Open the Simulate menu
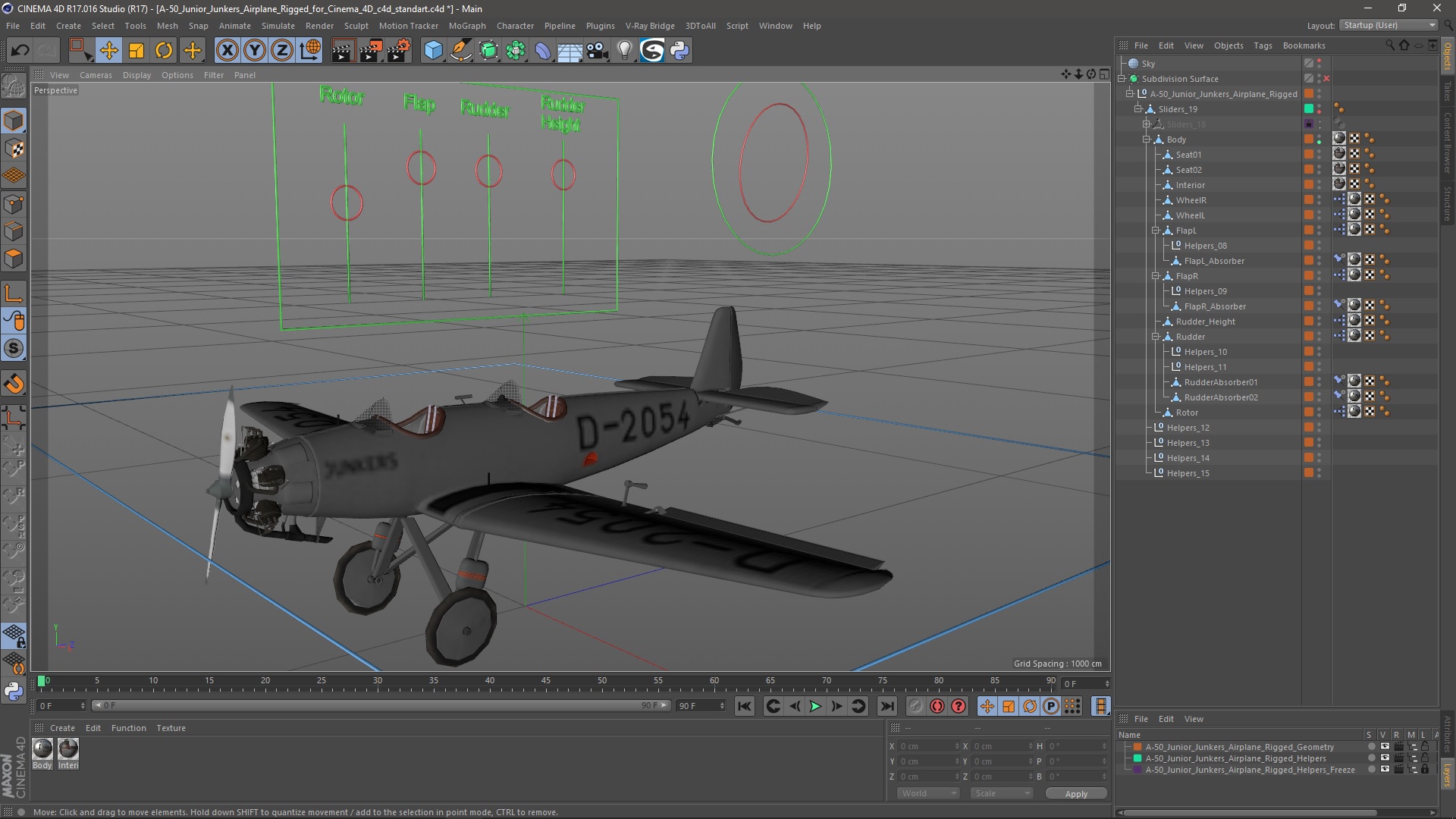The width and height of the screenshot is (1456, 819). 278,26
